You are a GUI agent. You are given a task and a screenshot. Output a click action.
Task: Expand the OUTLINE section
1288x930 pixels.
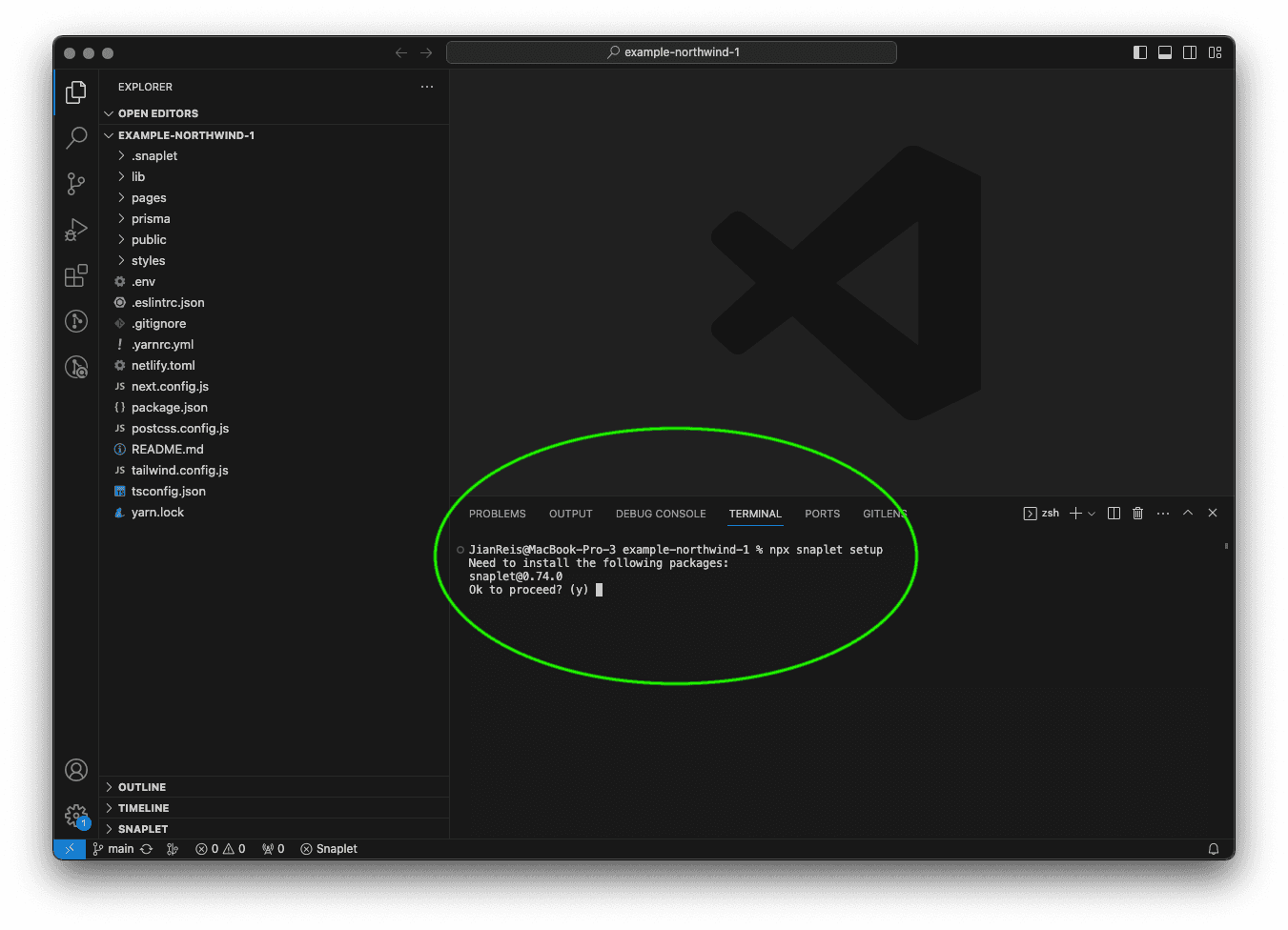click(x=142, y=787)
